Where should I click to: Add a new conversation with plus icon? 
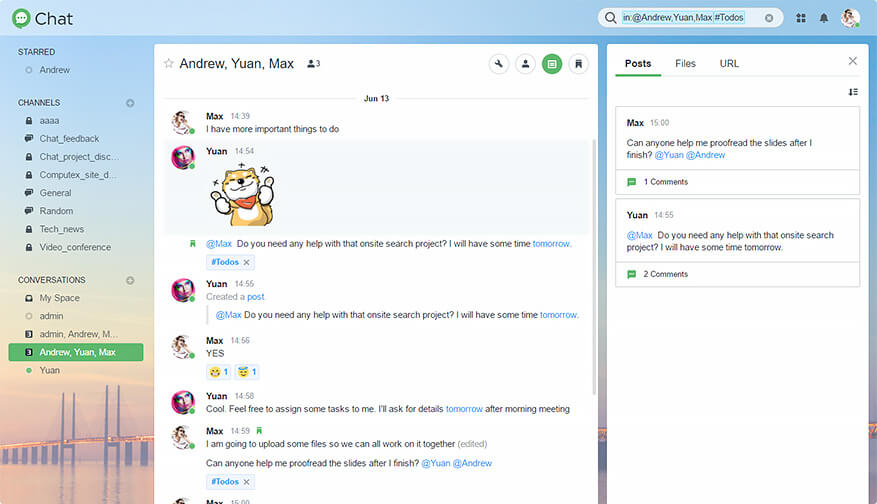pyautogui.click(x=130, y=280)
